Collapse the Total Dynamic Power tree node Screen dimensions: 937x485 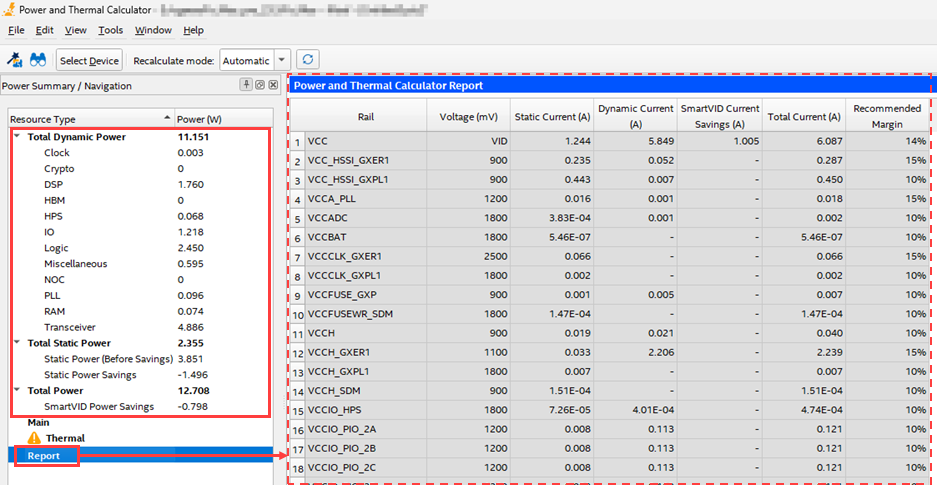coord(17,136)
